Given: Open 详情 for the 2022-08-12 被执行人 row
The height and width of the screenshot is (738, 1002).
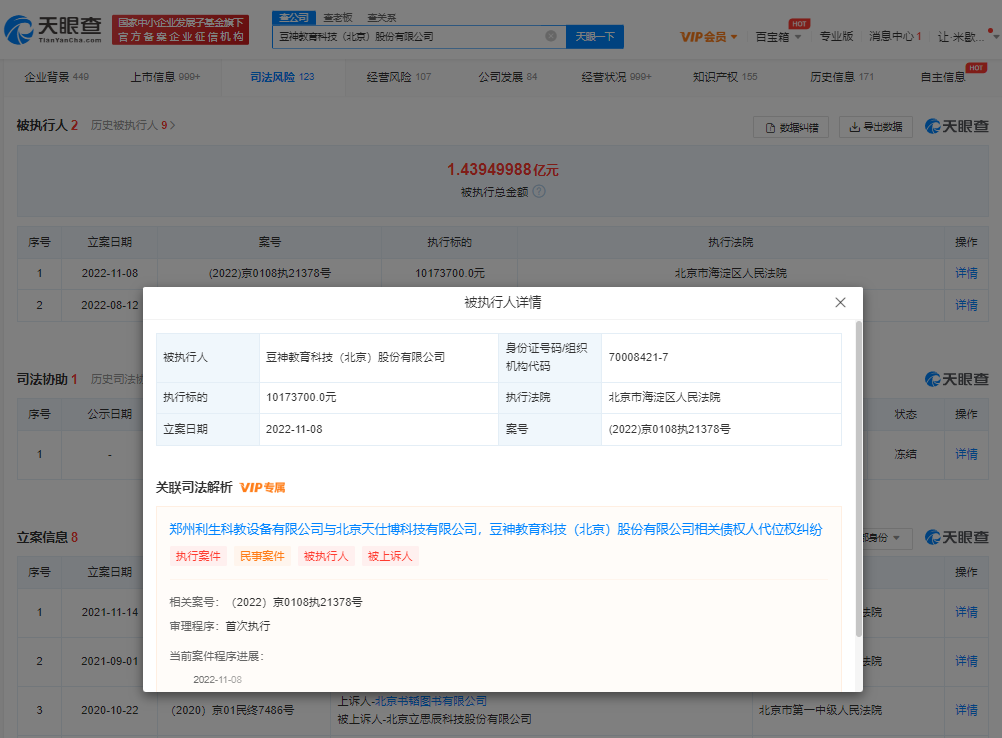Looking at the screenshot, I should [966, 305].
